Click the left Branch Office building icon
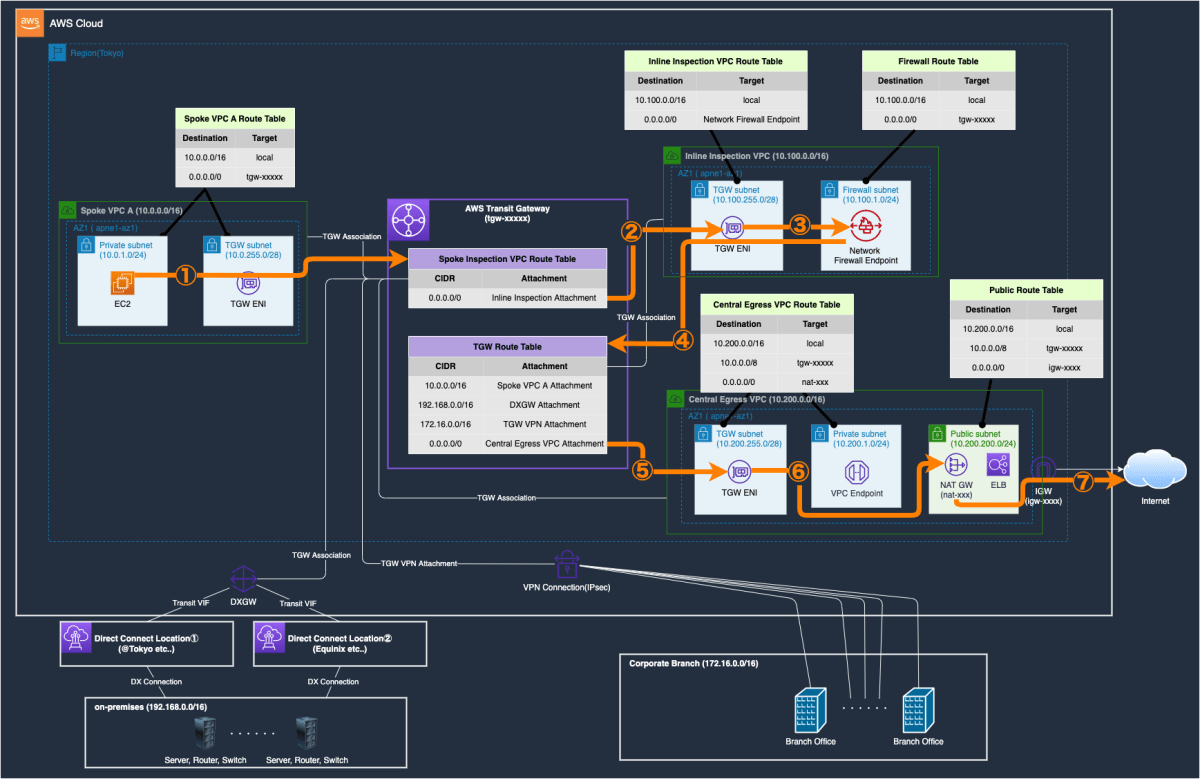Viewport: 1200px width, 779px height. click(810, 709)
